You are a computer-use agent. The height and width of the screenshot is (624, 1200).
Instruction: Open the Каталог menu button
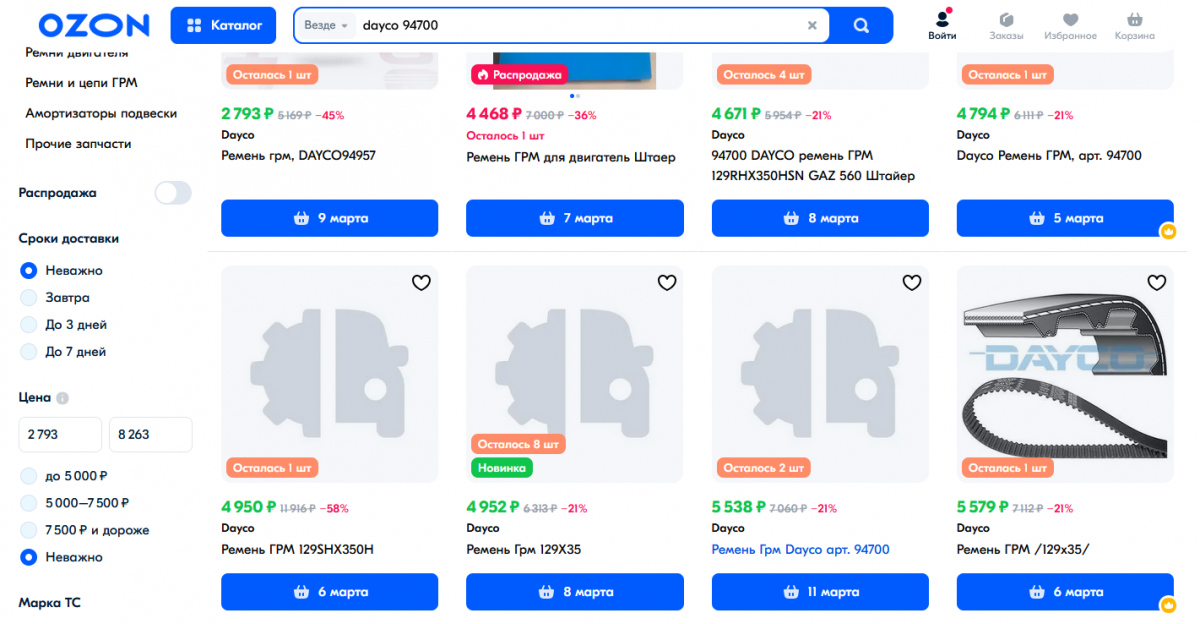(x=223, y=25)
